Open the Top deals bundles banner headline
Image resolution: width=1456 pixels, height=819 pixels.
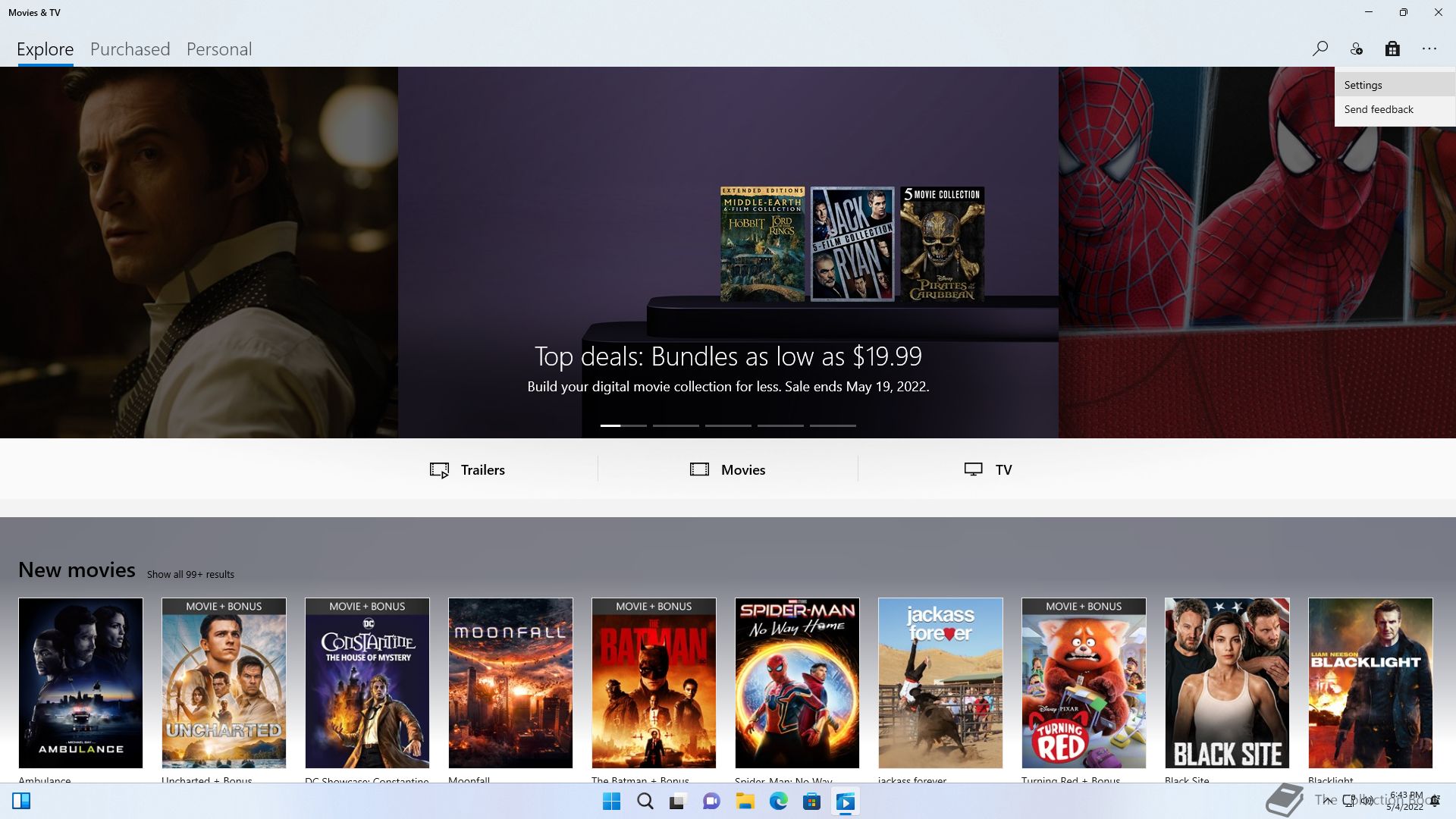tap(728, 356)
